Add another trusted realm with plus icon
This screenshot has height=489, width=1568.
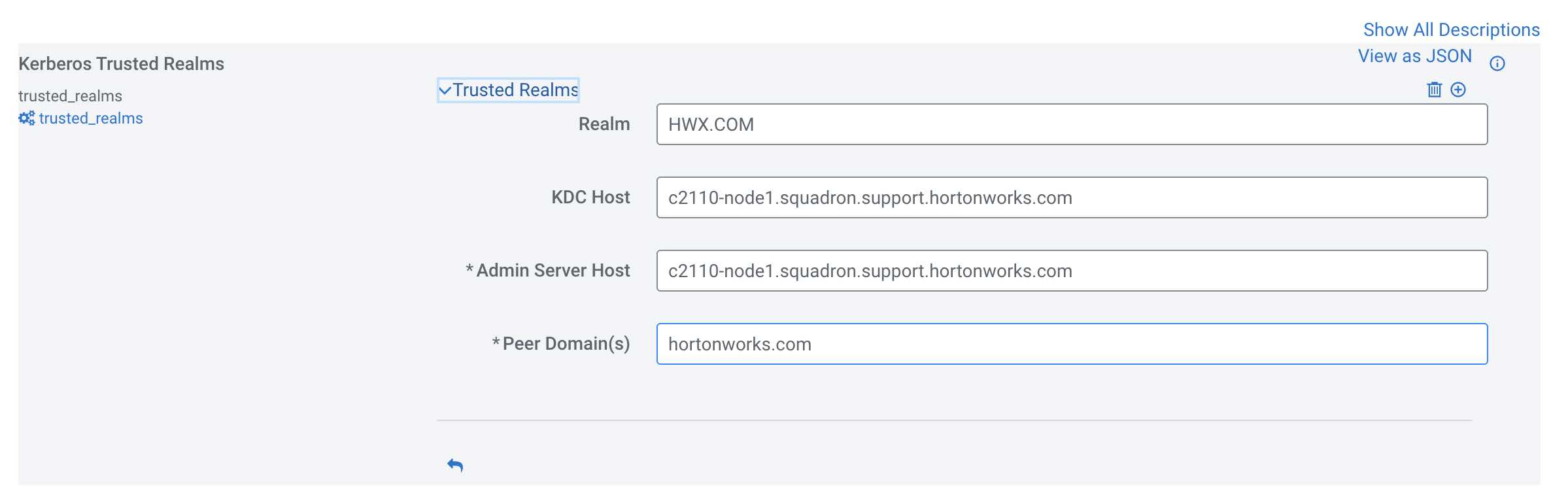click(1458, 90)
